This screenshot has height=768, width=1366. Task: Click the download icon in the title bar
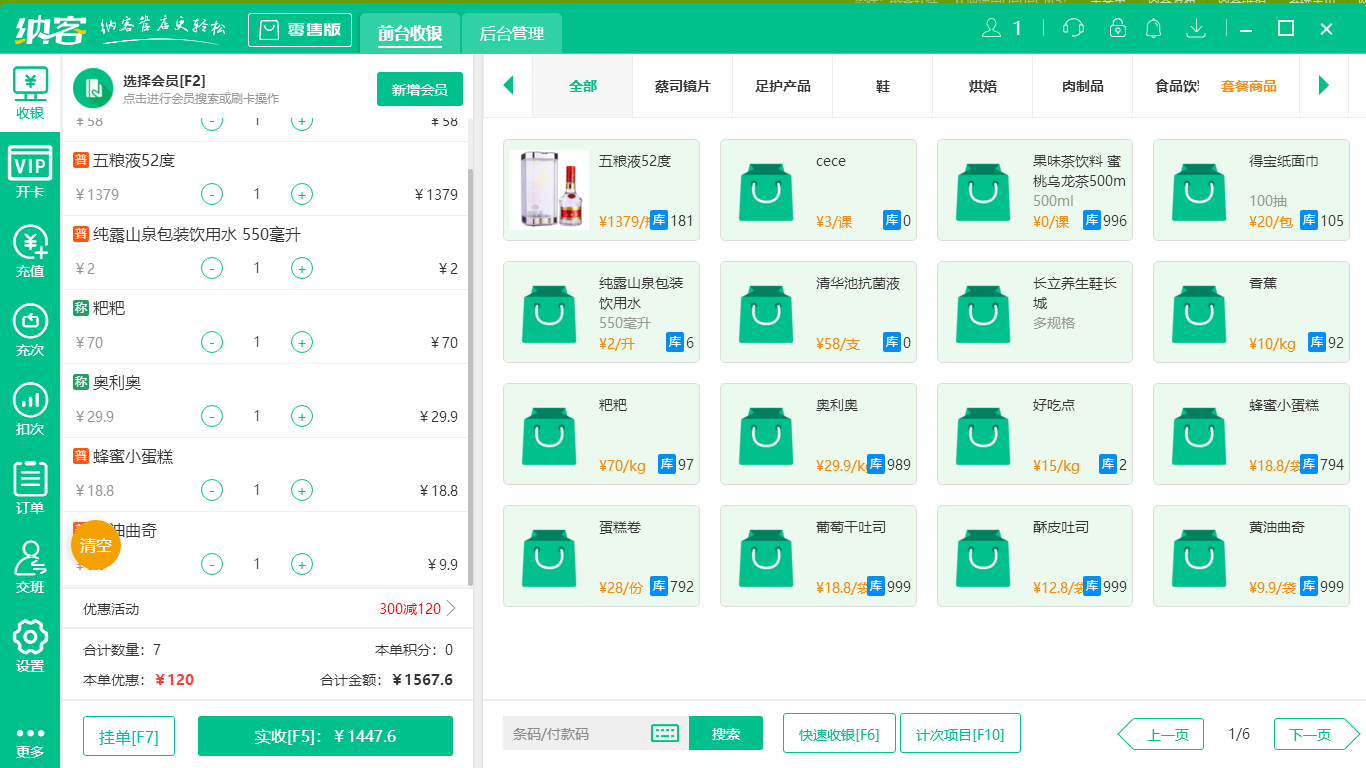tap(1196, 28)
